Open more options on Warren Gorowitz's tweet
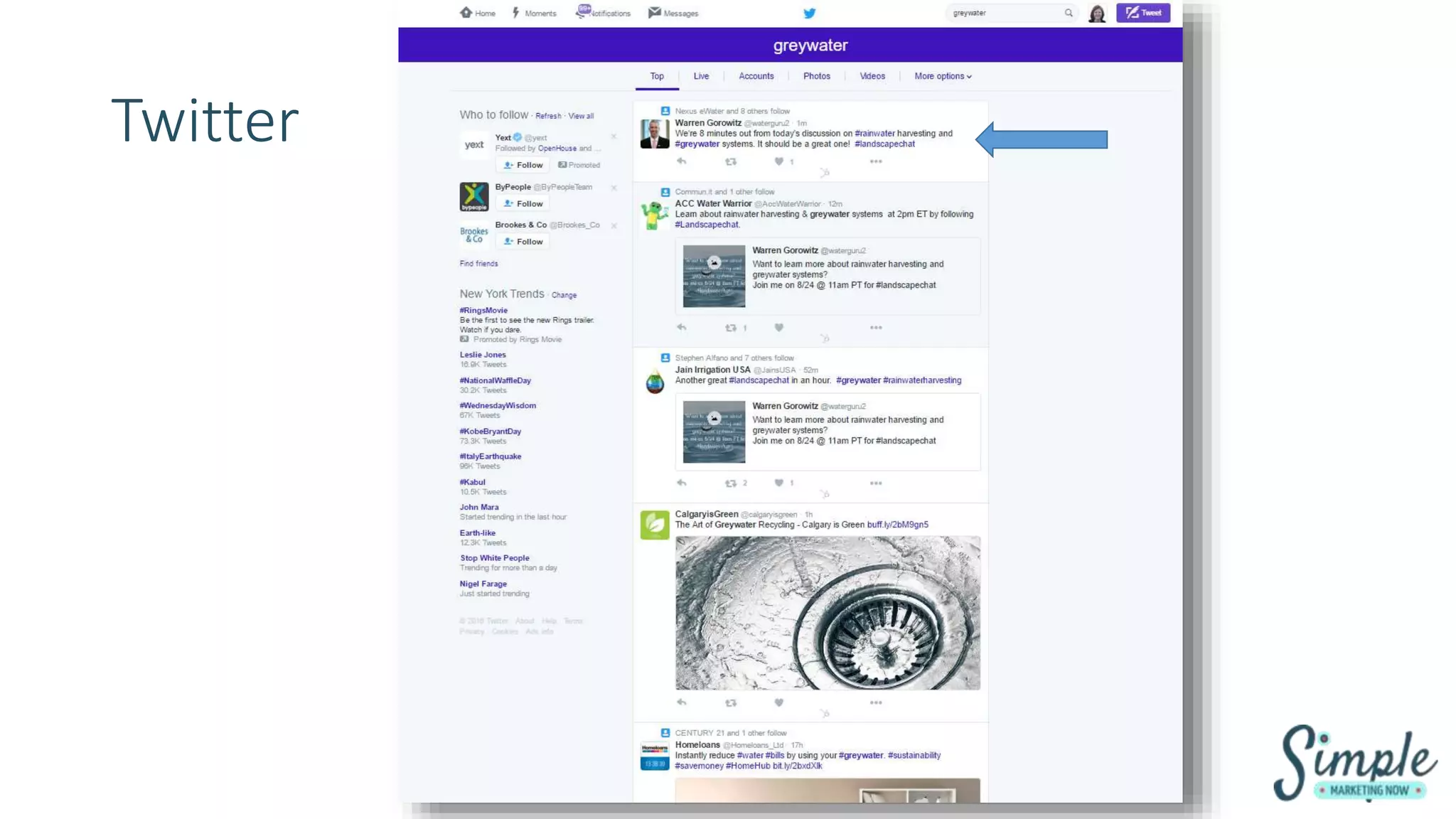1456x819 pixels. pos(876,161)
